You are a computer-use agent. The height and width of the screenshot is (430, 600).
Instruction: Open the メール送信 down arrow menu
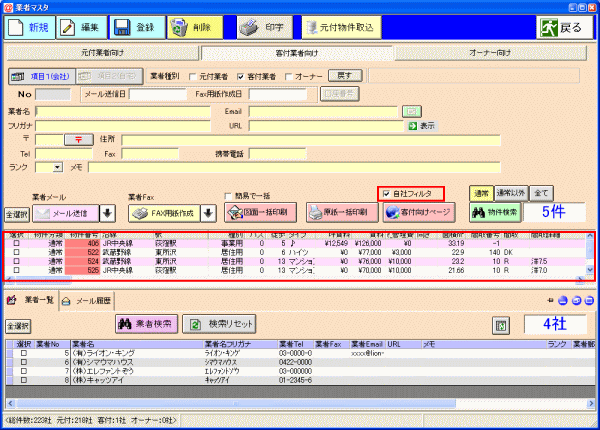108,213
